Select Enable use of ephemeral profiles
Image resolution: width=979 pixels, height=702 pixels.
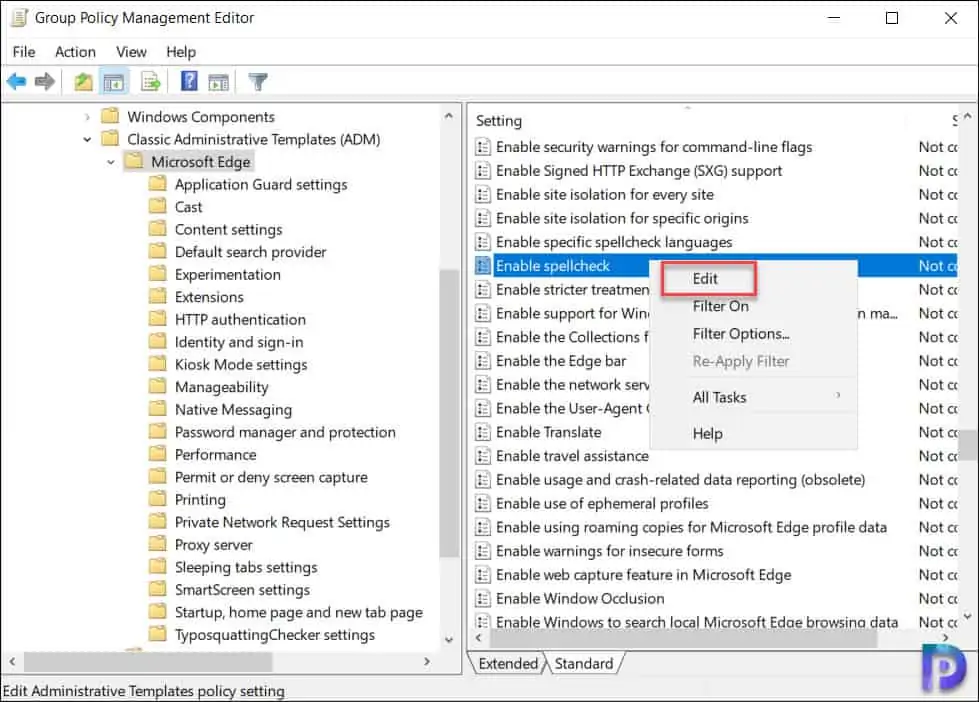(x=602, y=503)
